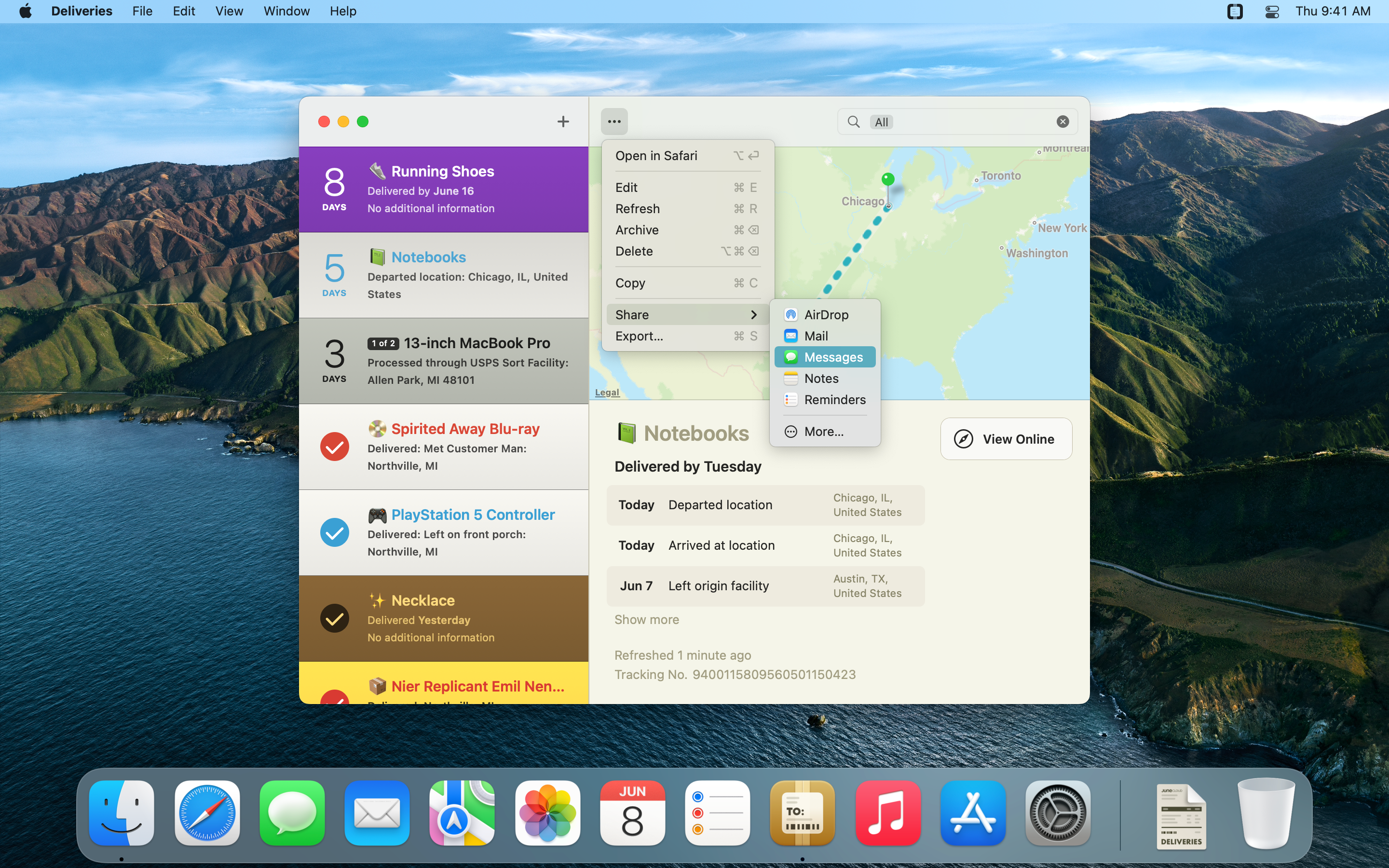Show more tracking history entries
1389x868 pixels.
pyautogui.click(x=647, y=619)
